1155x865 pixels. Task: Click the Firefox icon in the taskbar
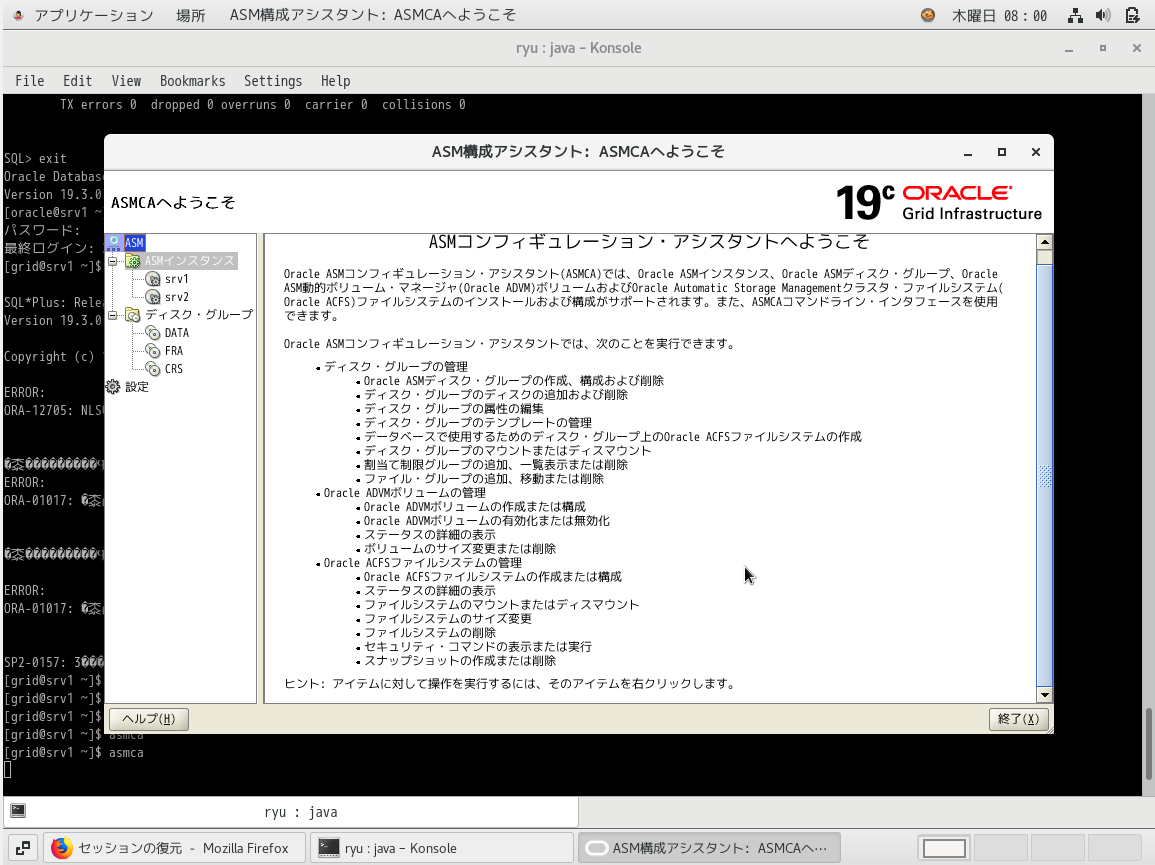click(x=62, y=848)
